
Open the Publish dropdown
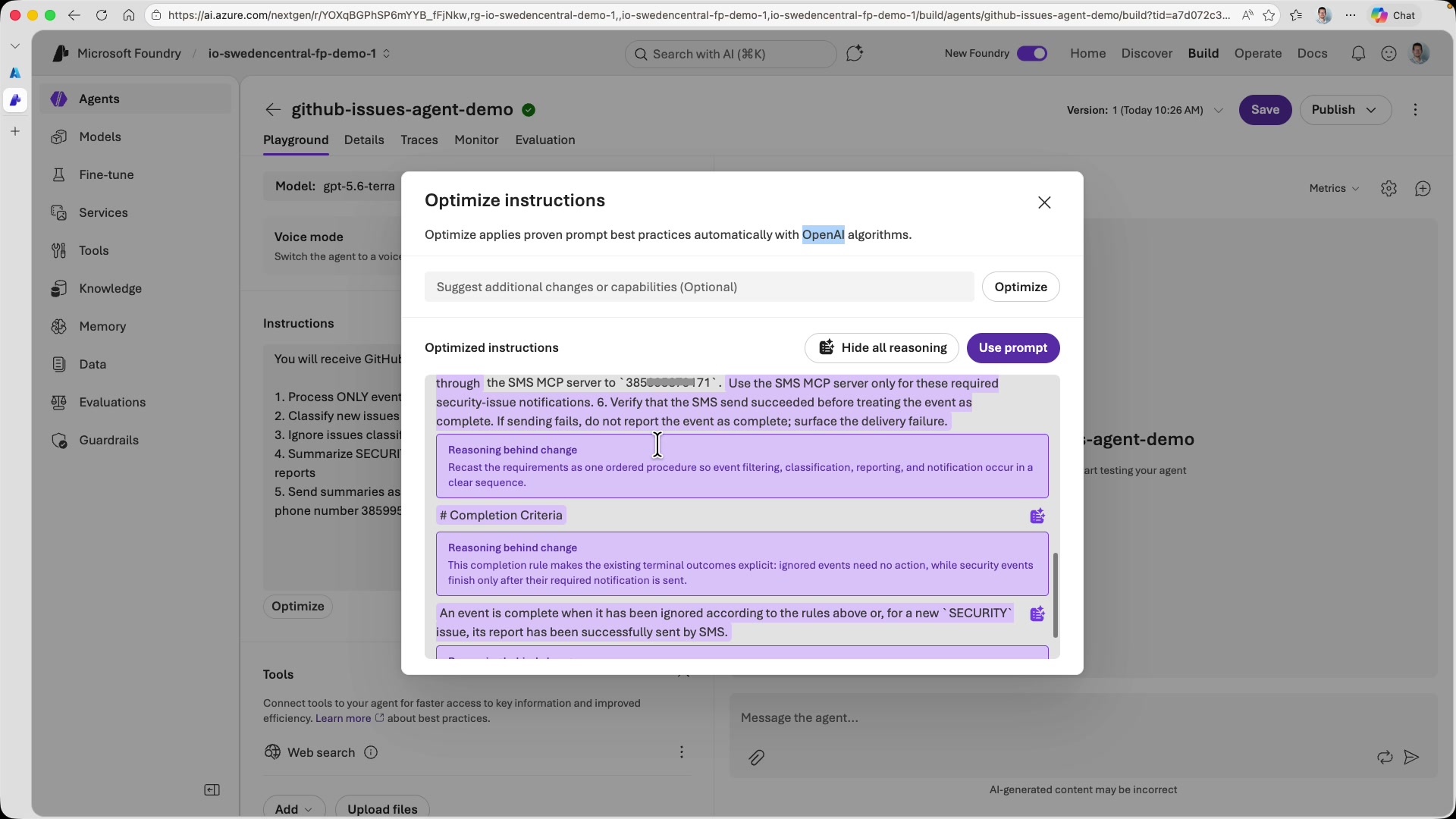pyautogui.click(x=1345, y=110)
